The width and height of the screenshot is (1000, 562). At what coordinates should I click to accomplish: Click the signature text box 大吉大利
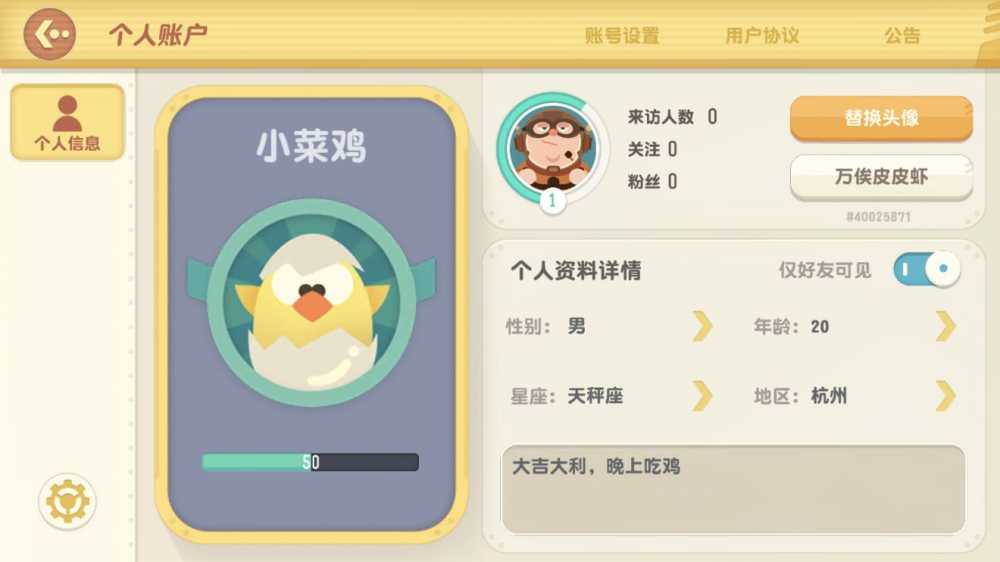[x=733, y=489]
